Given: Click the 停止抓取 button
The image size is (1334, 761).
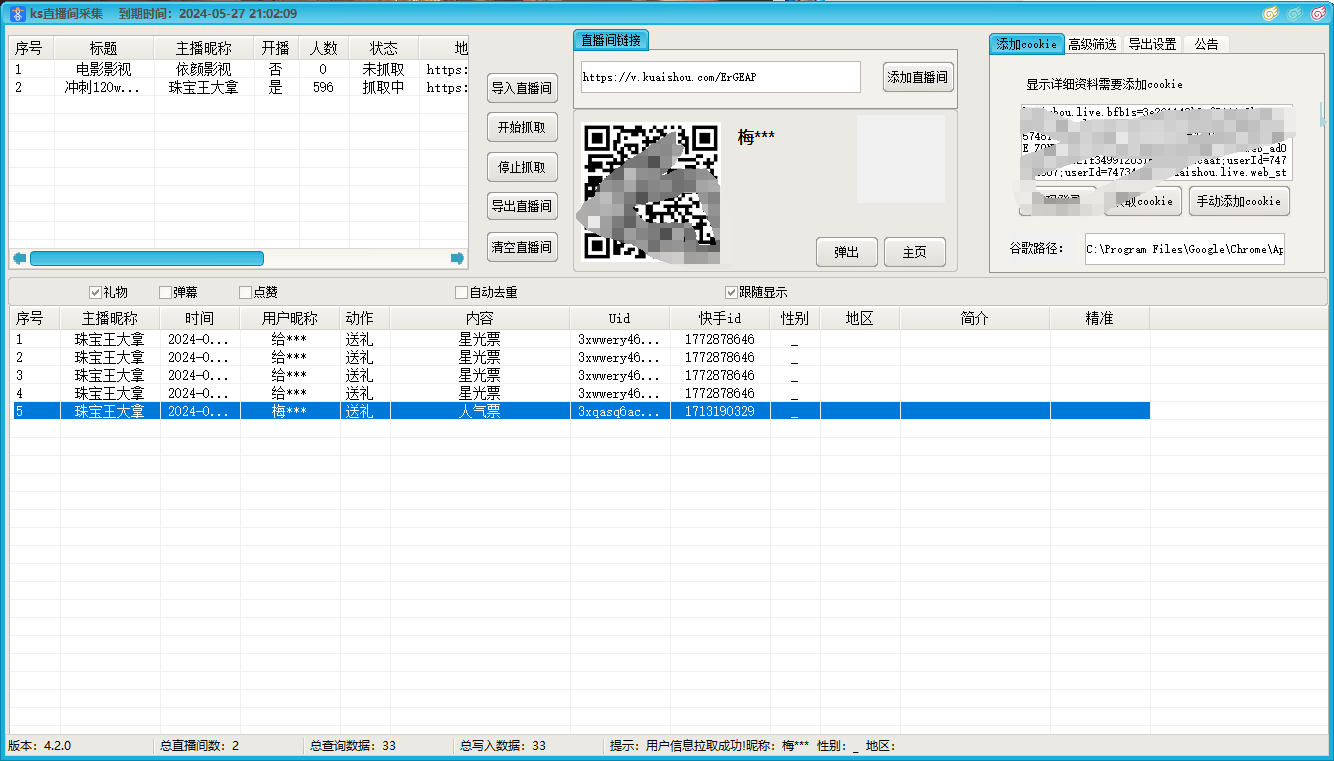Looking at the screenshot, I should (522, 167).
